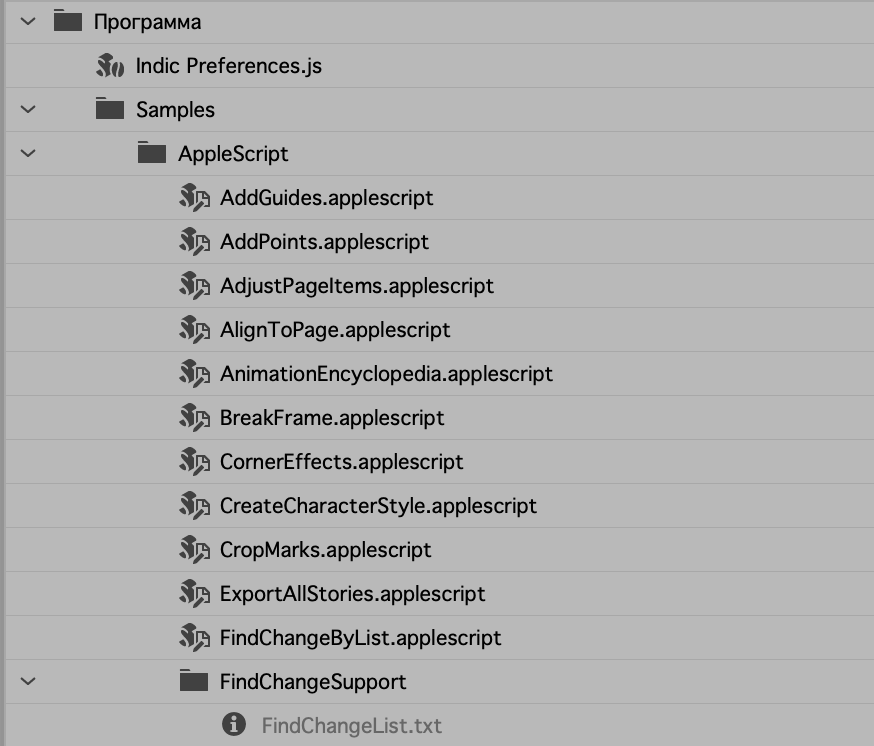Click the Indic Preferences.js script icon
This screenshot has width=874, height=746.
(x=110, y=66)
